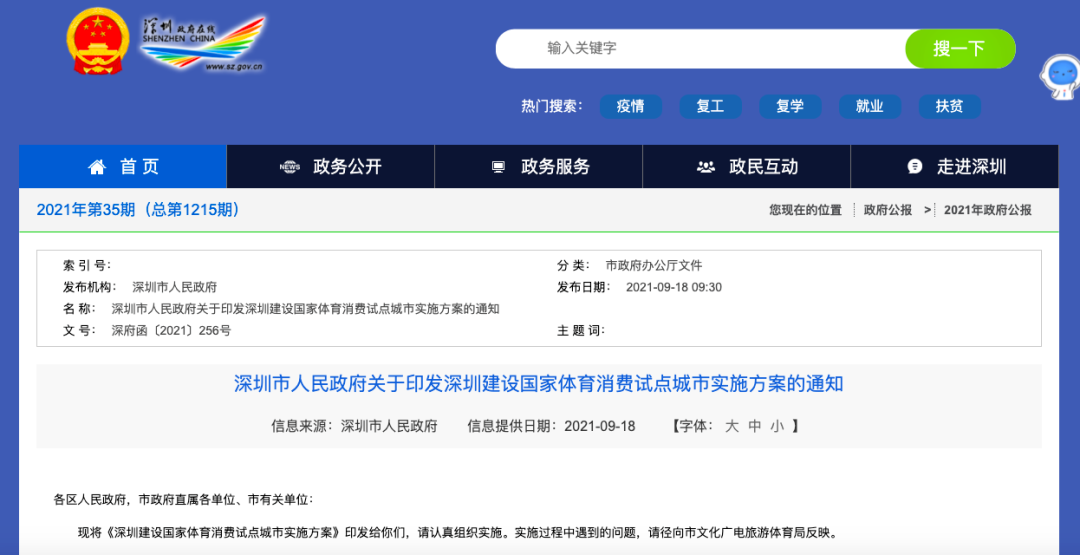
Task: Set font size to 大
Action: pos(731,426)
